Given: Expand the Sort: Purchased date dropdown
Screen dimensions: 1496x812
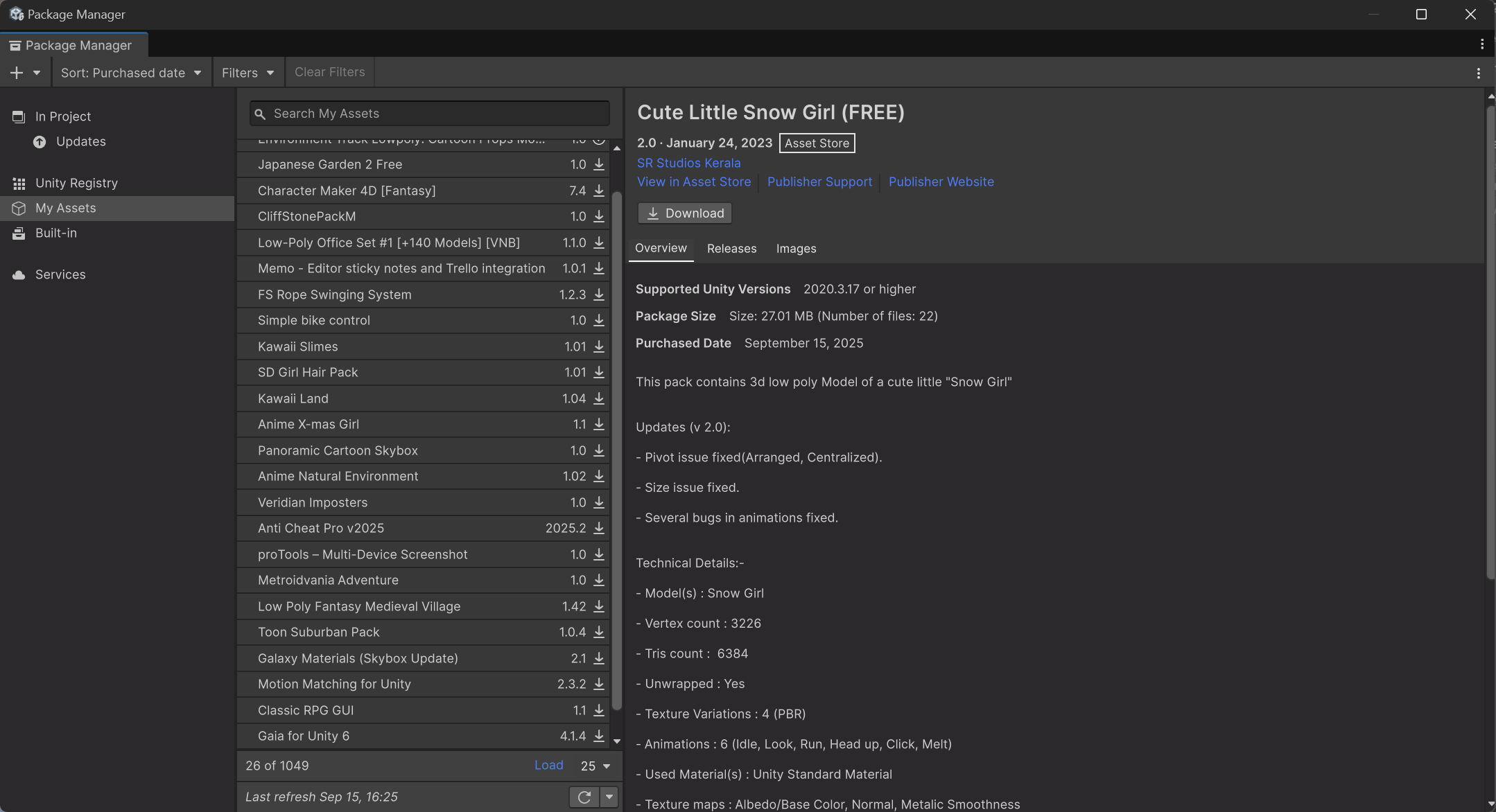Looking at the screenshot, I should pos(130,73).
